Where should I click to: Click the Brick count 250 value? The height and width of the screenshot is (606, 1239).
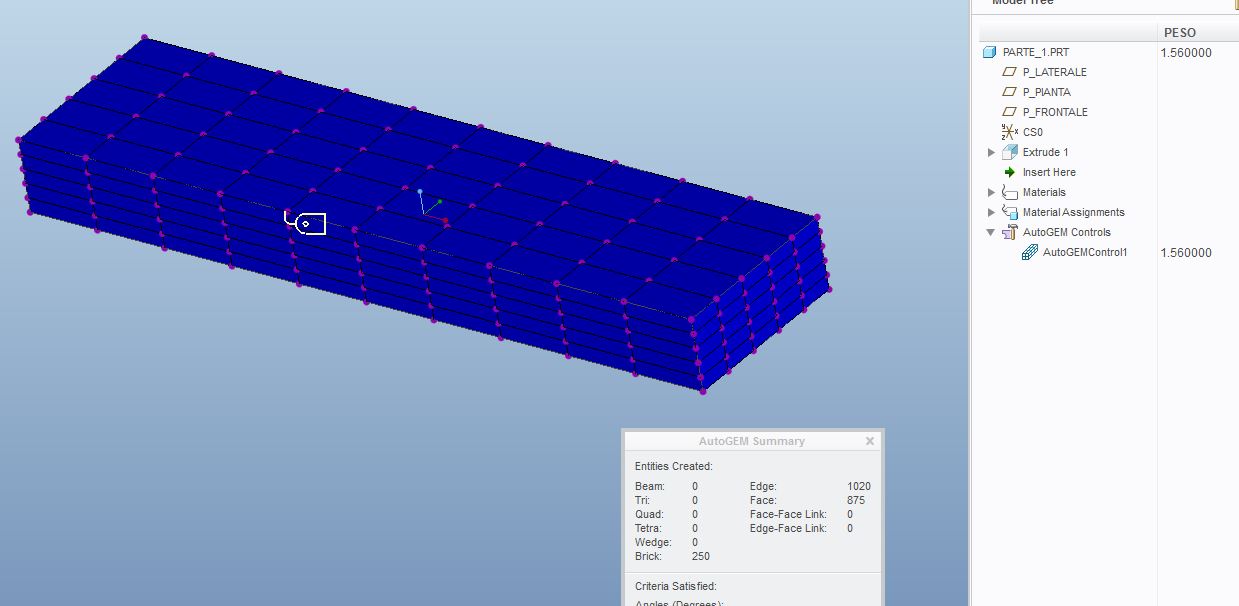tap(700, 556)
